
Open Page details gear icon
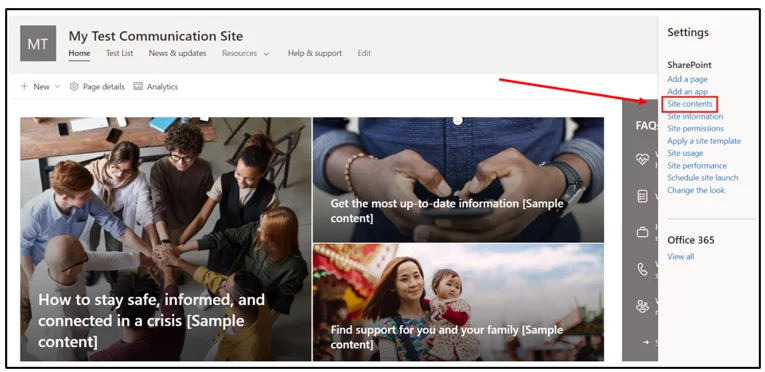(74, 86)
